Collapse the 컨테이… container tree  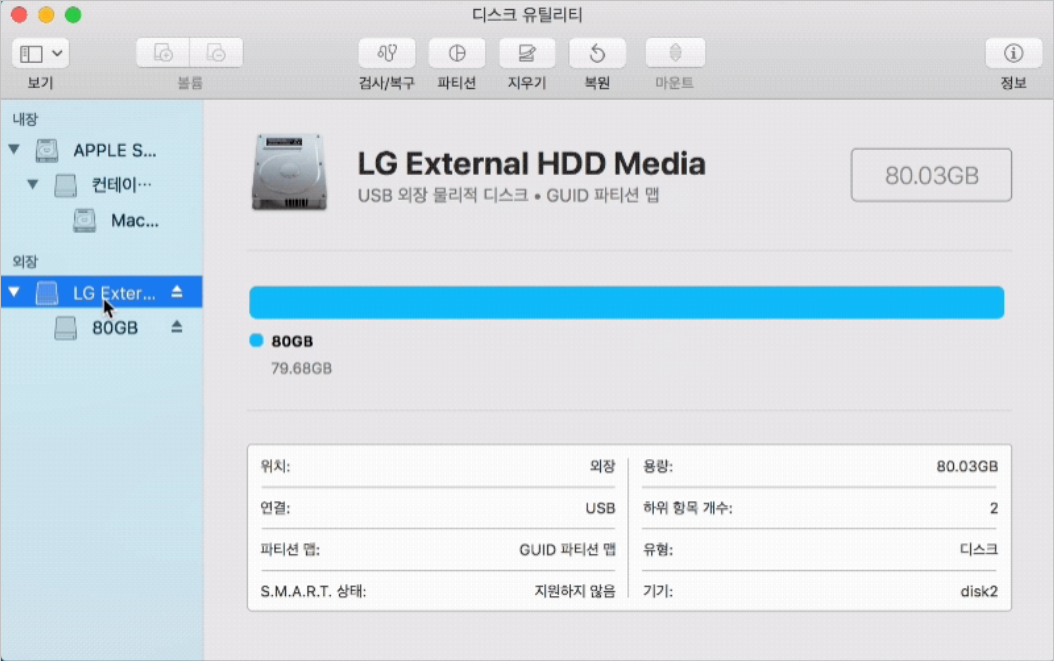[x=32, y=184]
